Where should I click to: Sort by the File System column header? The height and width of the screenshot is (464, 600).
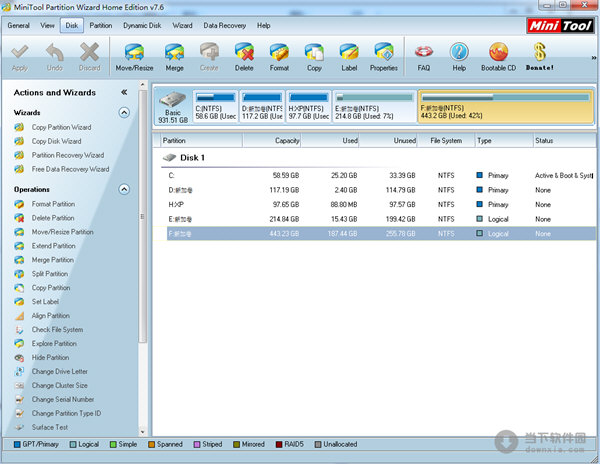pyautogui.click(x=446, y=141)
